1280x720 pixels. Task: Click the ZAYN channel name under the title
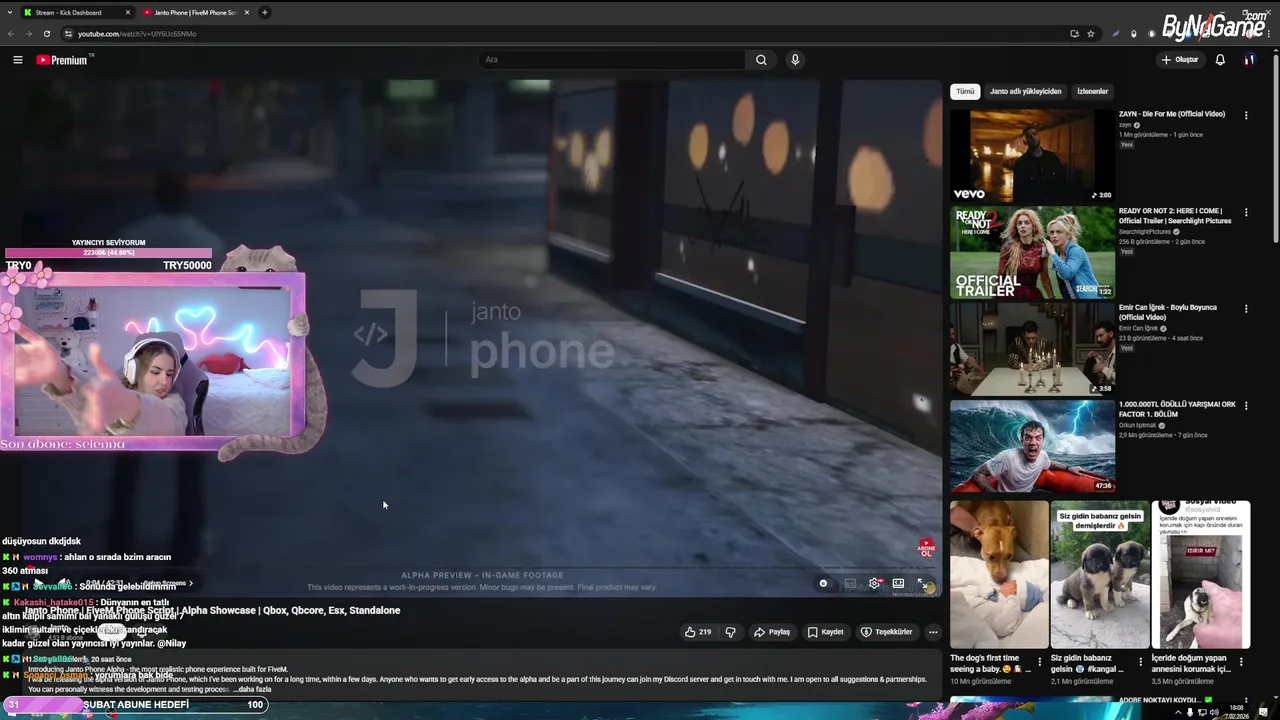pos(1125,125)
